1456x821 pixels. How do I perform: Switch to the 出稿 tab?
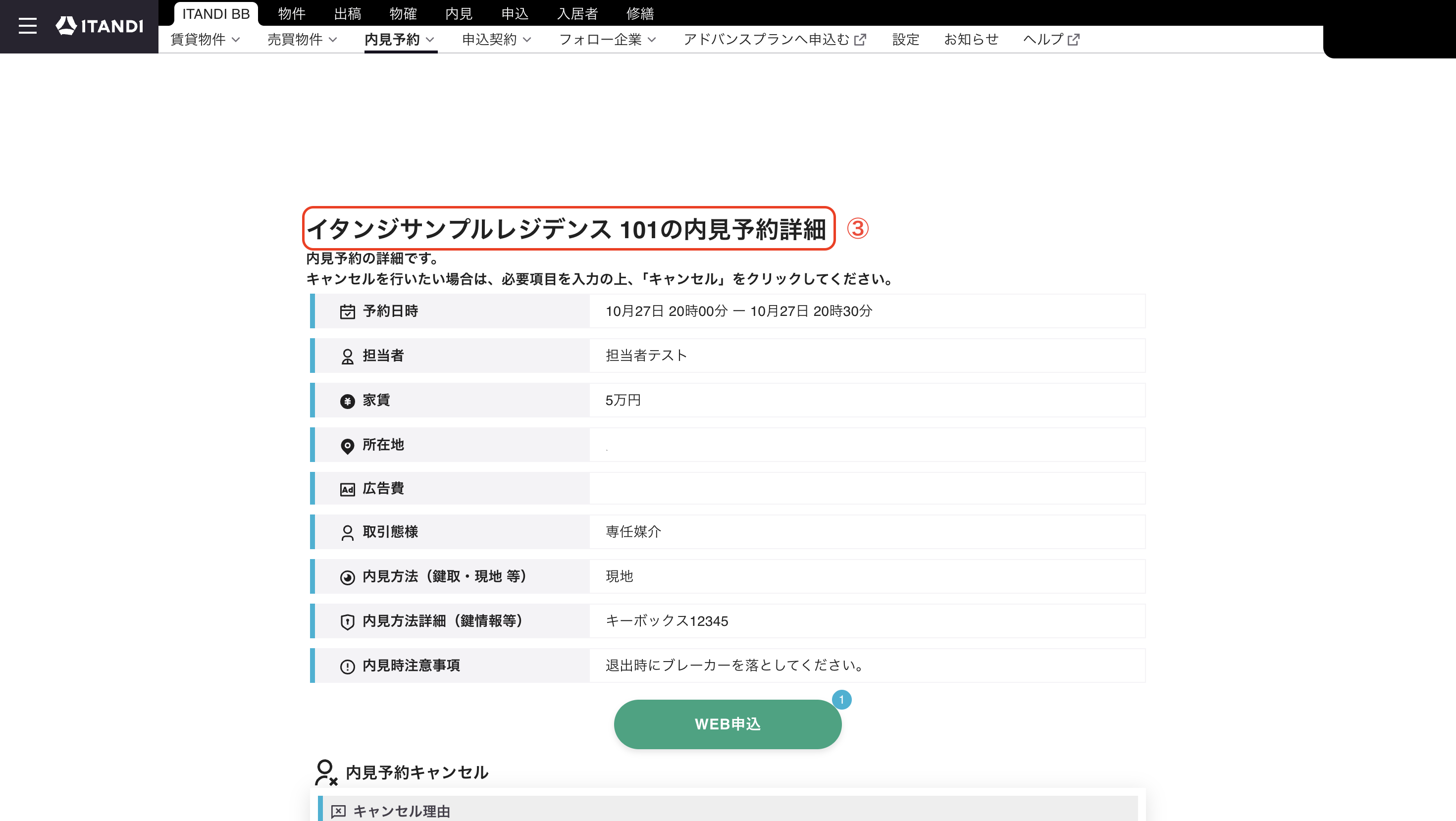coord(348,13)
